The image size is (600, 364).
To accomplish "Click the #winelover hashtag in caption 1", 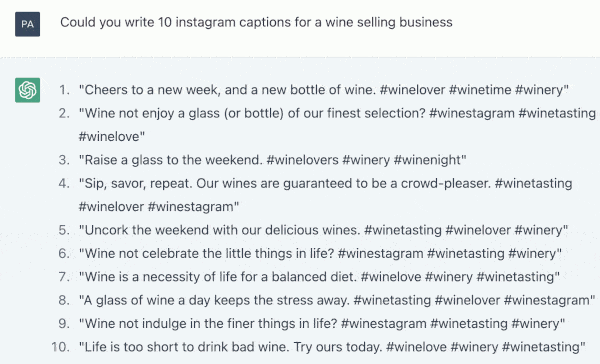I will [412, 90].
